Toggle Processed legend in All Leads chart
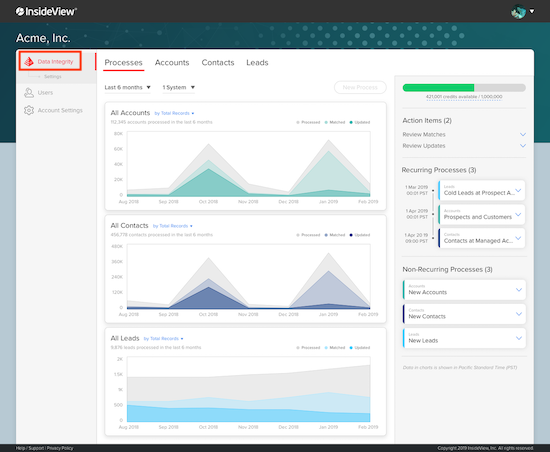The height and width of the screenshot is (452, 550). (x=308, y=348)
